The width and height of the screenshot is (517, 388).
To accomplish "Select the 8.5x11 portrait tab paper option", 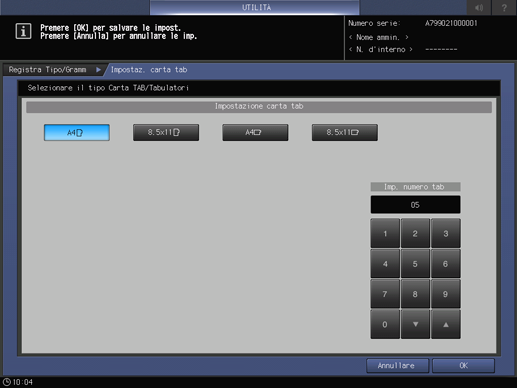I will pos(166,133).
